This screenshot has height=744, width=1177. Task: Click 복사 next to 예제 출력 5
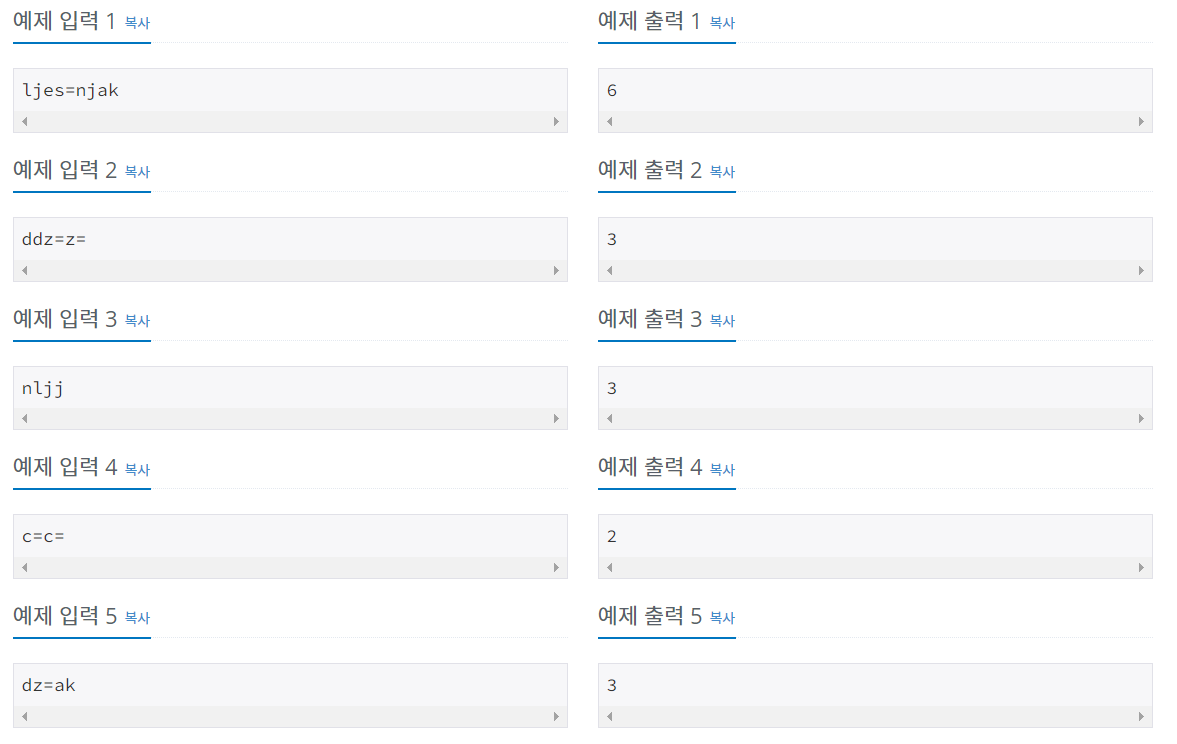722,618
